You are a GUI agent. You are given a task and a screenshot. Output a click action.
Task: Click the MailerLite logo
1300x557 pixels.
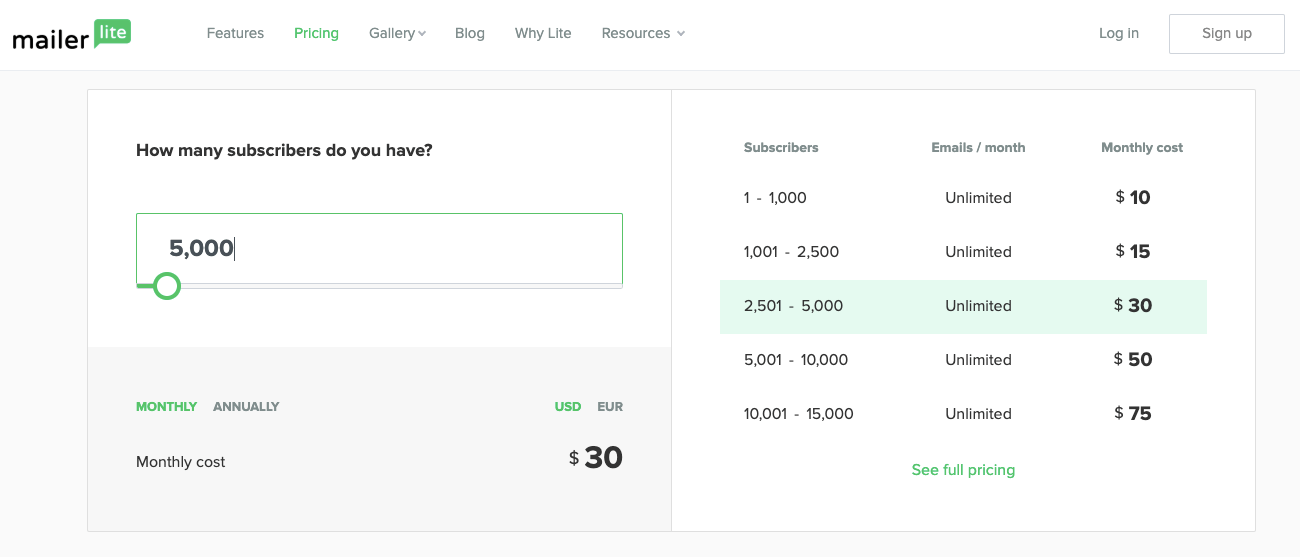click(x=71, y=35)
